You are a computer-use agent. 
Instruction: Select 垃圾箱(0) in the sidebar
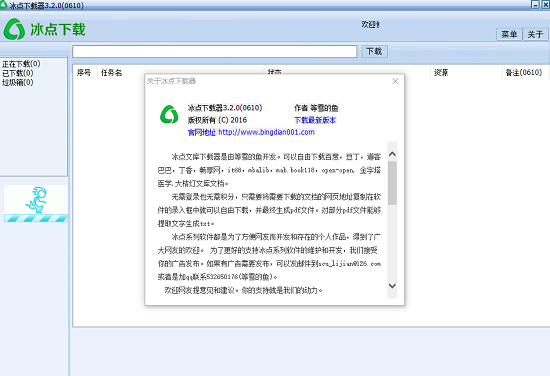(x=18, y=82)
